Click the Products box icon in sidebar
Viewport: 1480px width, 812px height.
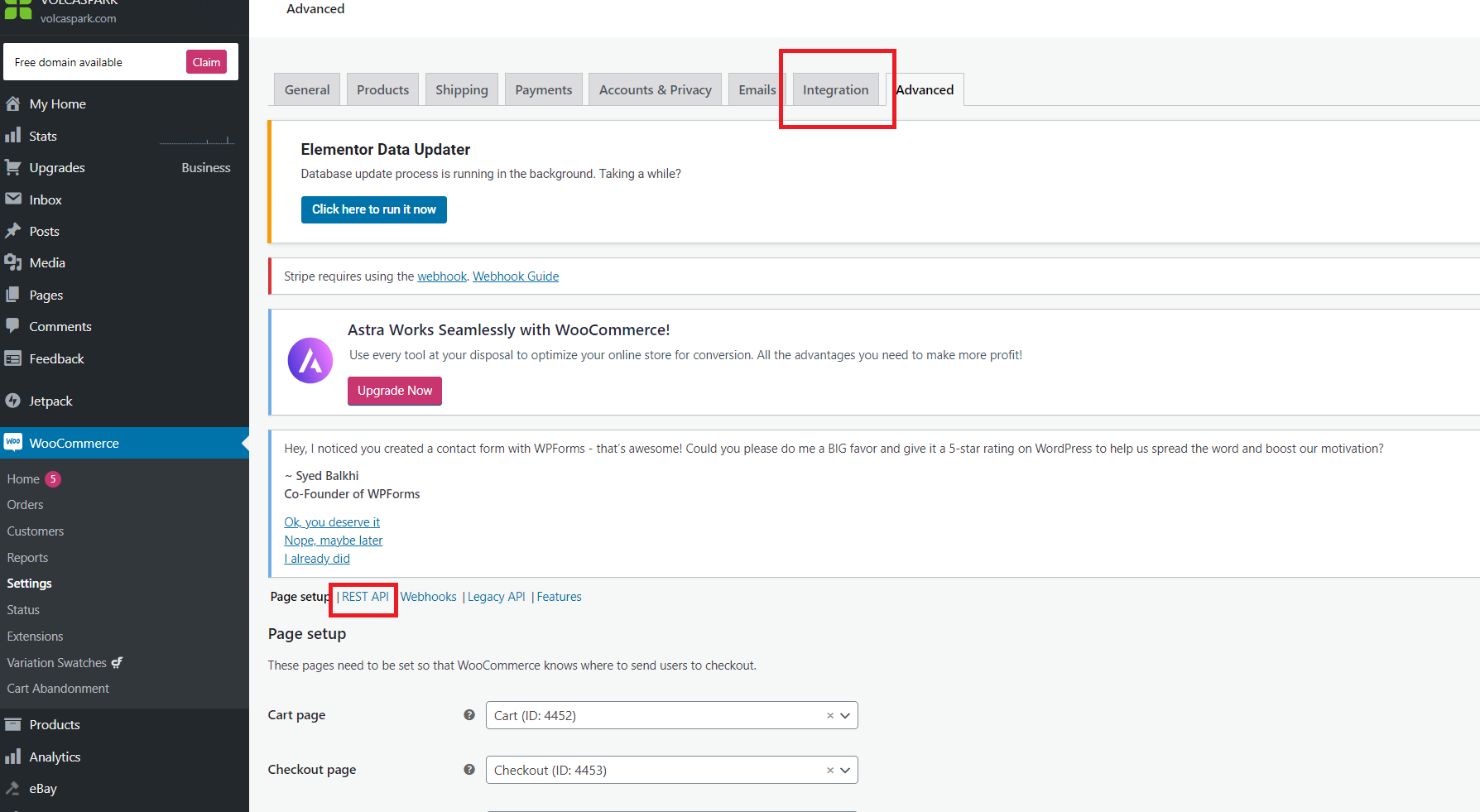click(13, 724)
